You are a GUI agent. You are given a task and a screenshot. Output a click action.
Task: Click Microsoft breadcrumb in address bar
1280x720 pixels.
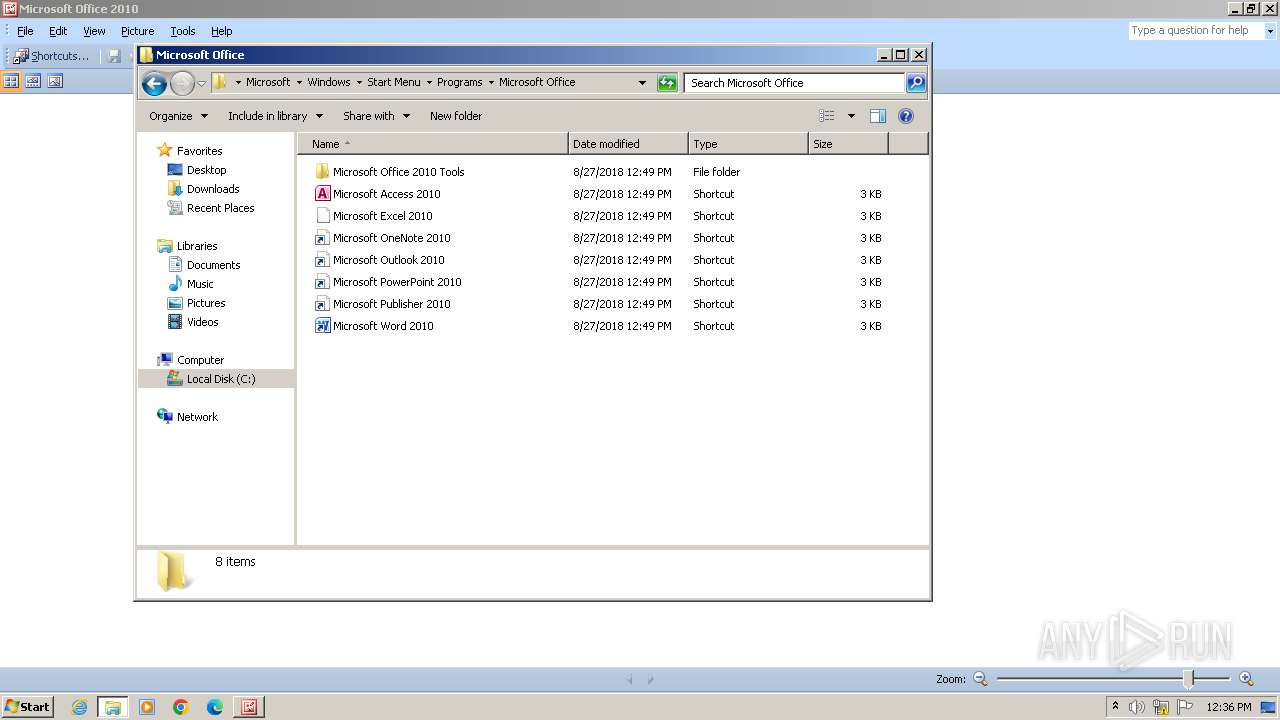tap(268, 82)
